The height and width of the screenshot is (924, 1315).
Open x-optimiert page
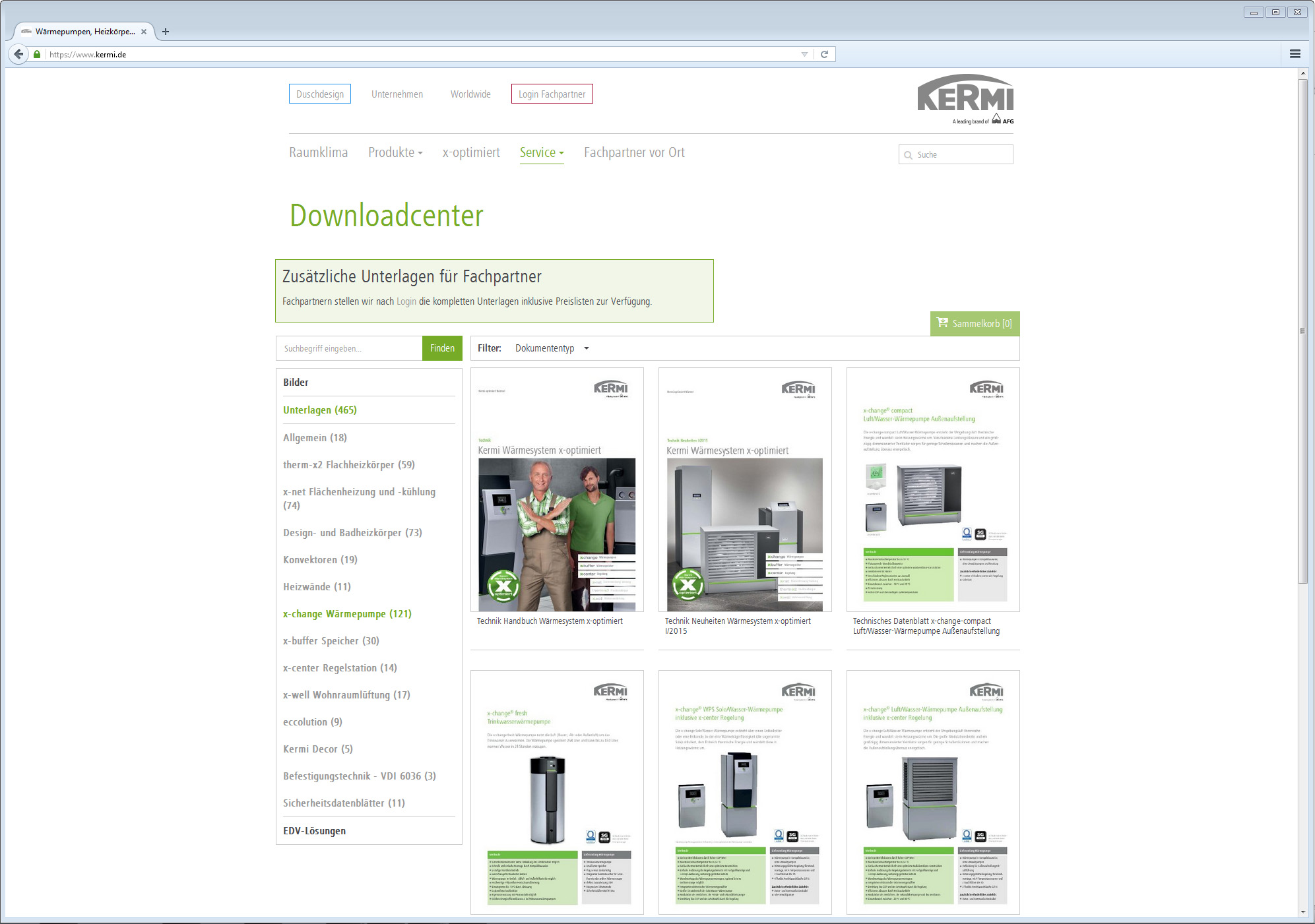pyautogui.click(x=471, y=152)
